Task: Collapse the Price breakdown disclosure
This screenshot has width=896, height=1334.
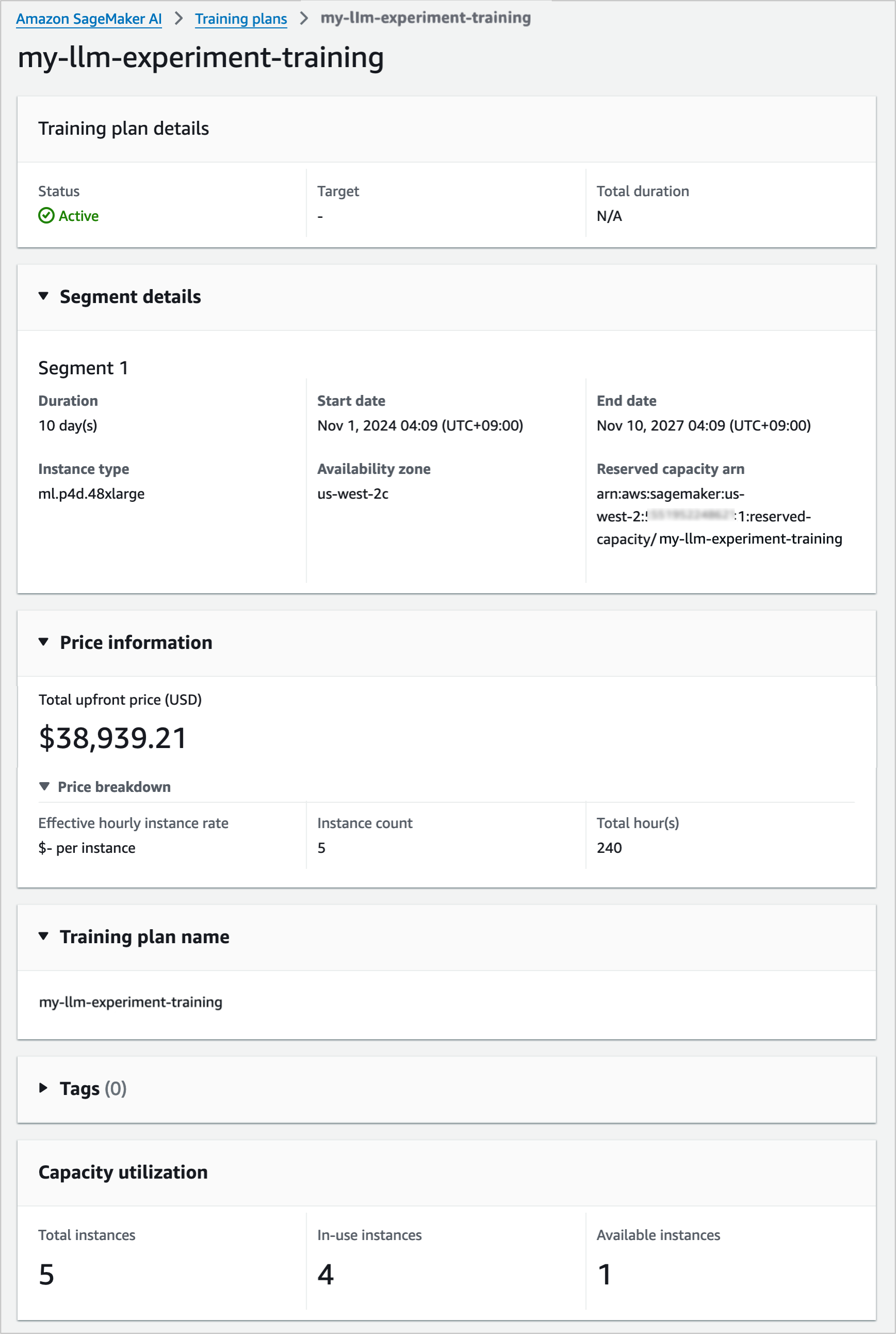Action: point(44,786)
